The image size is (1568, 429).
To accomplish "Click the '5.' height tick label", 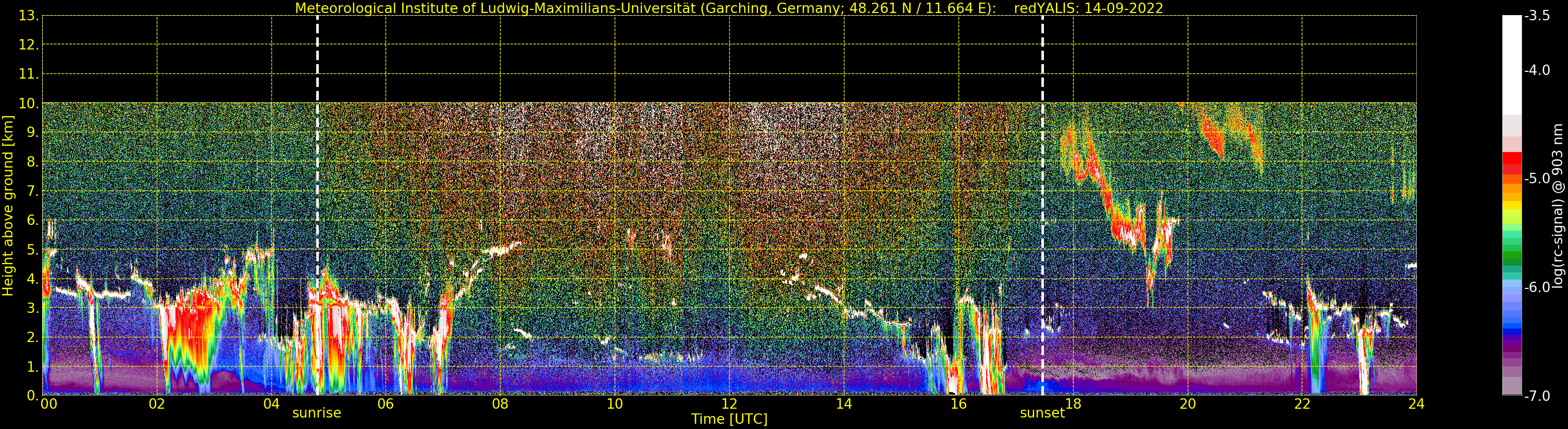I will [x=32, y=249].
